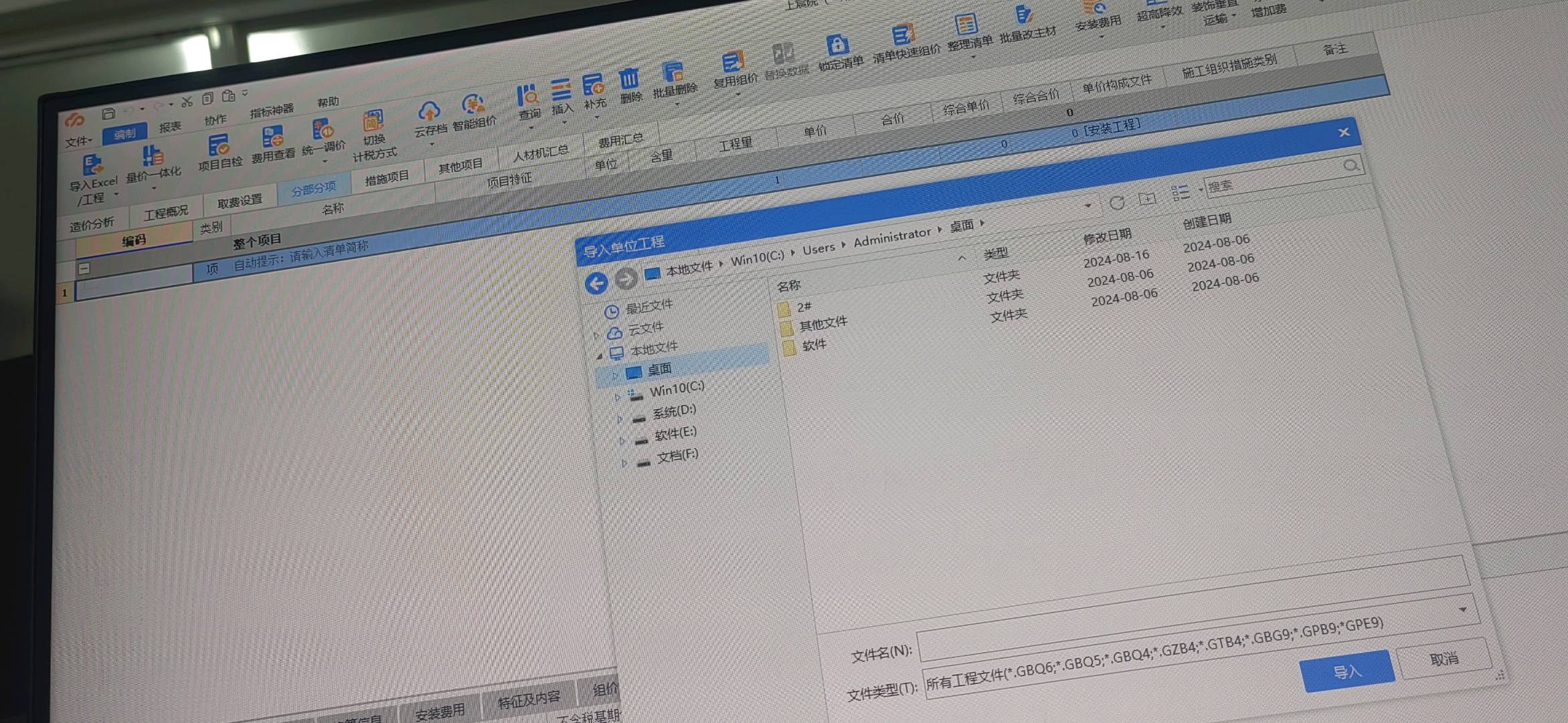The height and width of the screenshot is (723, 1568).
Task: Click the 智能组价 icon
Action: (x=472, y=104)
